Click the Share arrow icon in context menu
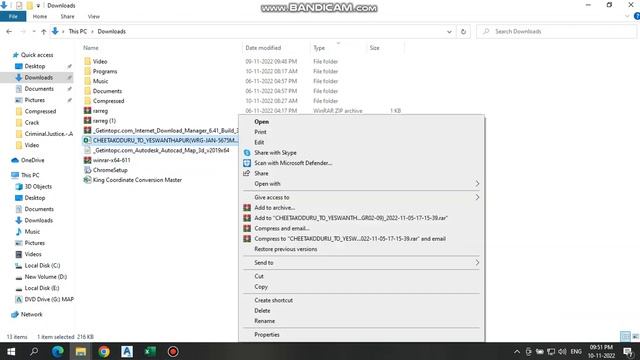Image resolution: width=640 pixels, height=360 pixels. click(x=247, y=173)
